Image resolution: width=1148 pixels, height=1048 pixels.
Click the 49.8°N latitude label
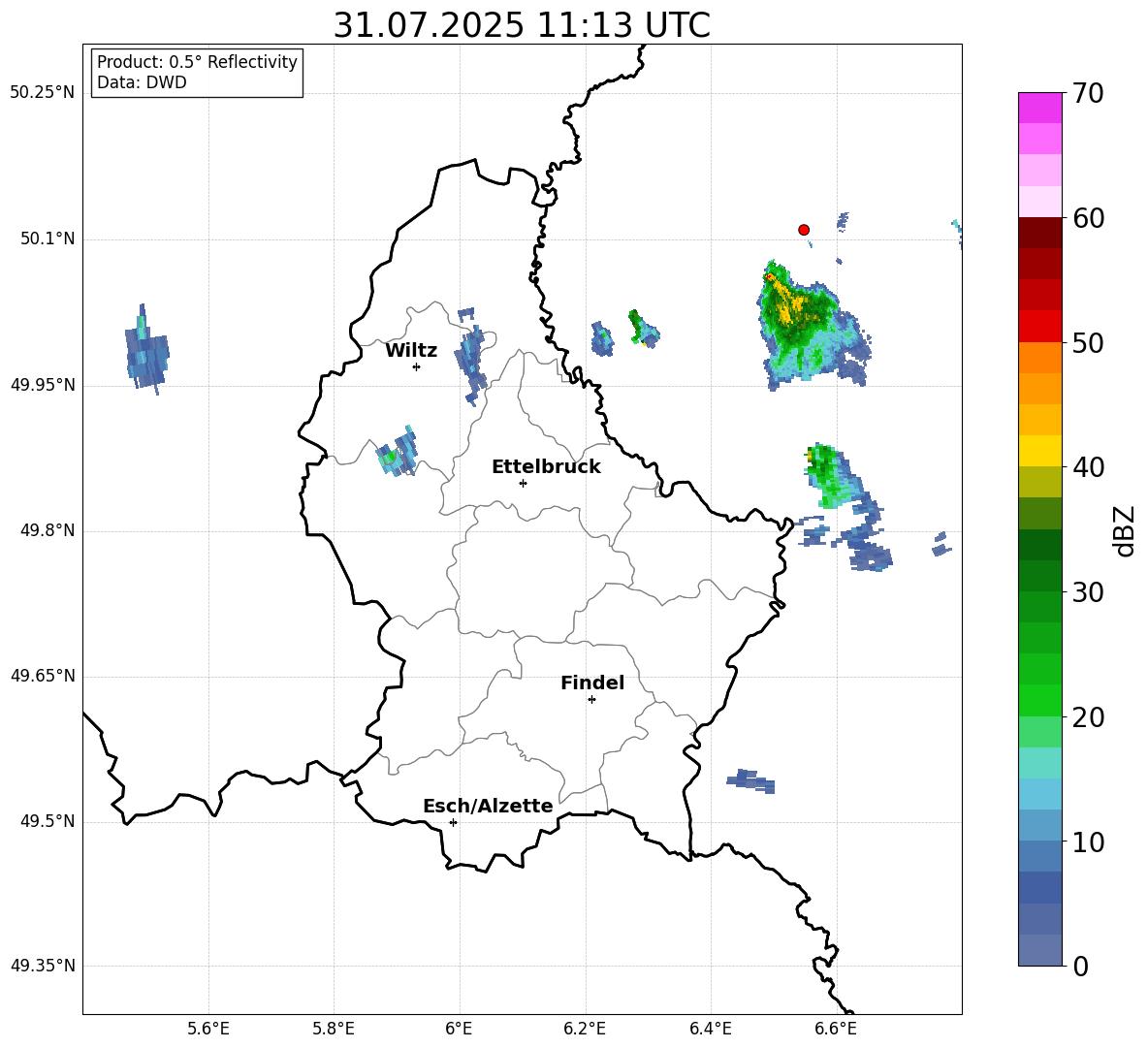[48, 530]
